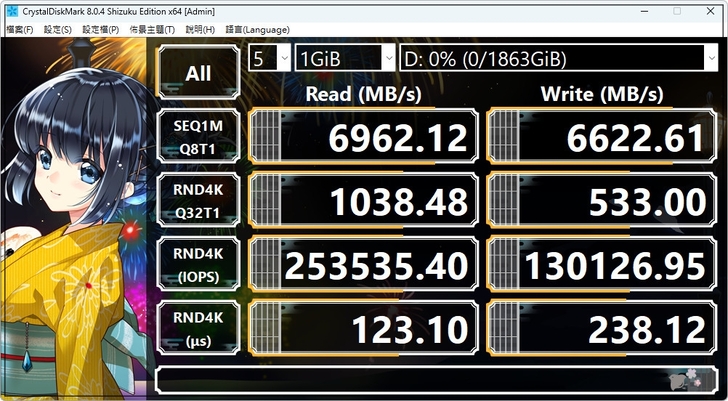Open the 檔案(F) menu
Viewport: 728px width, 401px height.
click(20, 30)
